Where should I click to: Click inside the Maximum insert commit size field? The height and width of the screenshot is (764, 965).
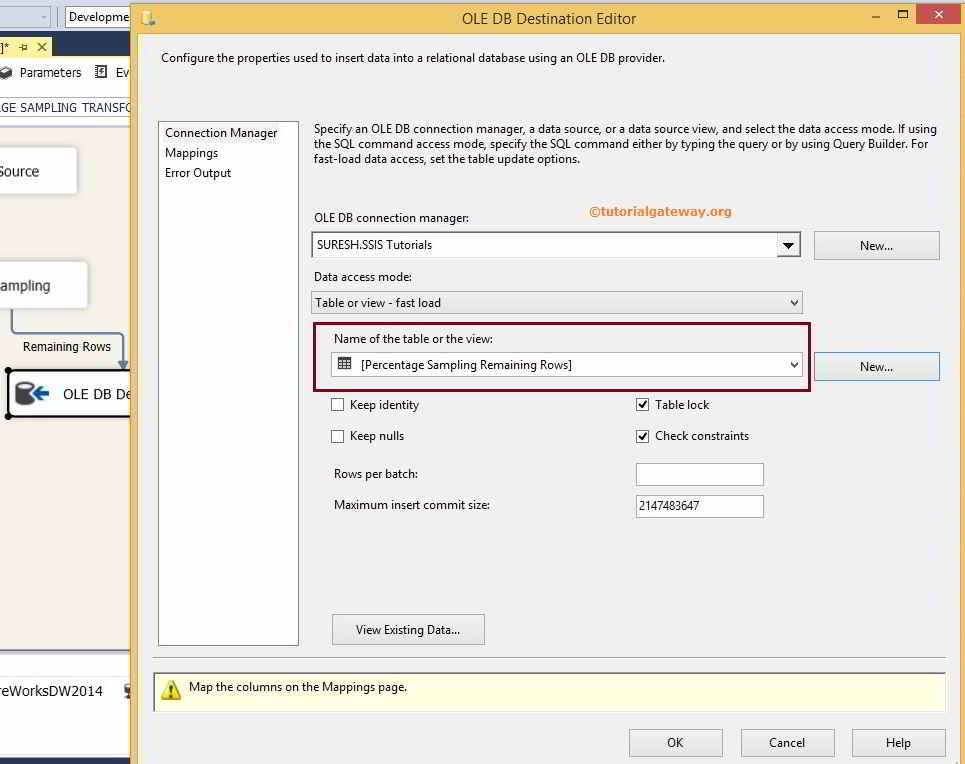click(698, 506)
